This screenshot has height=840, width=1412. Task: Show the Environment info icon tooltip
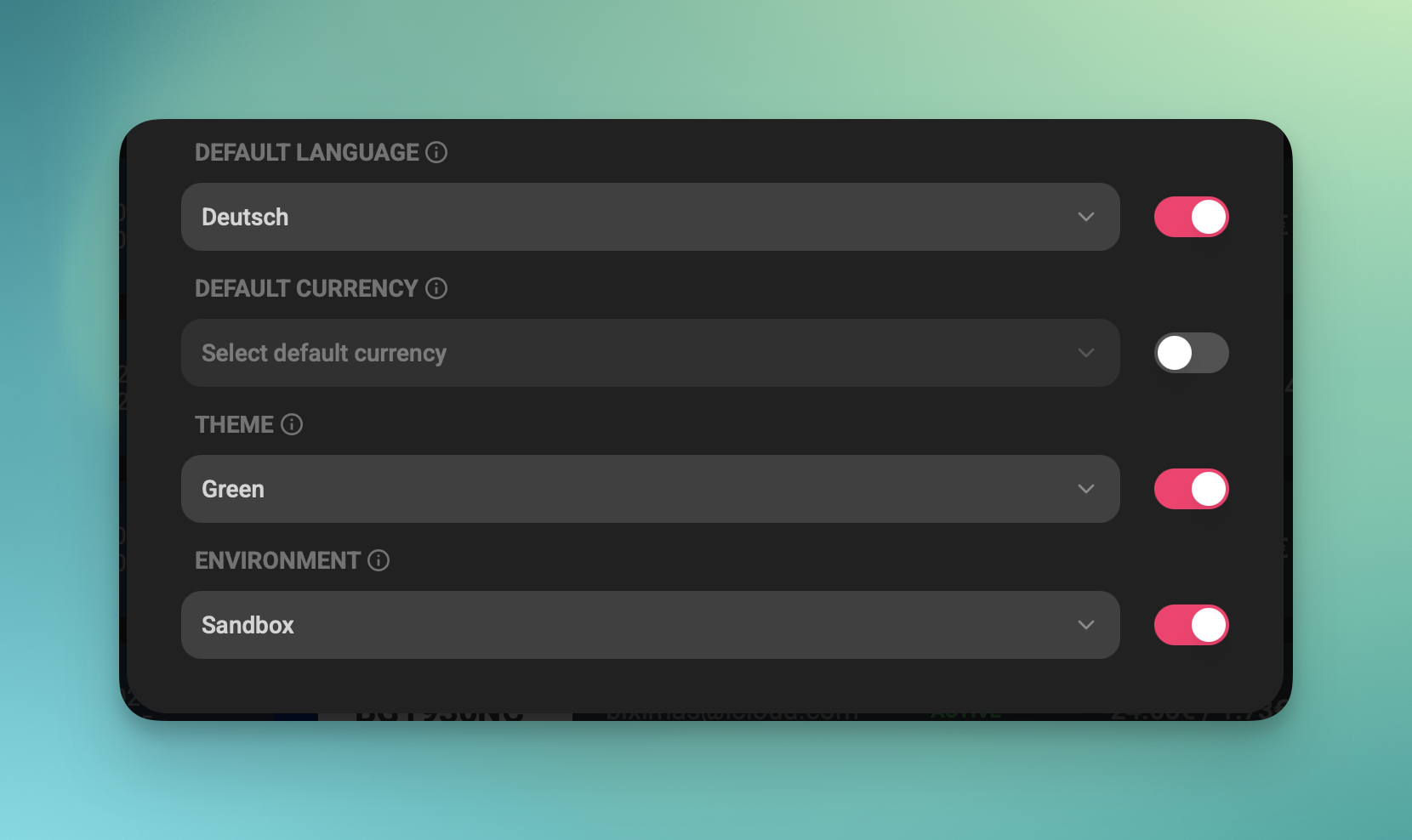(379, 560)
